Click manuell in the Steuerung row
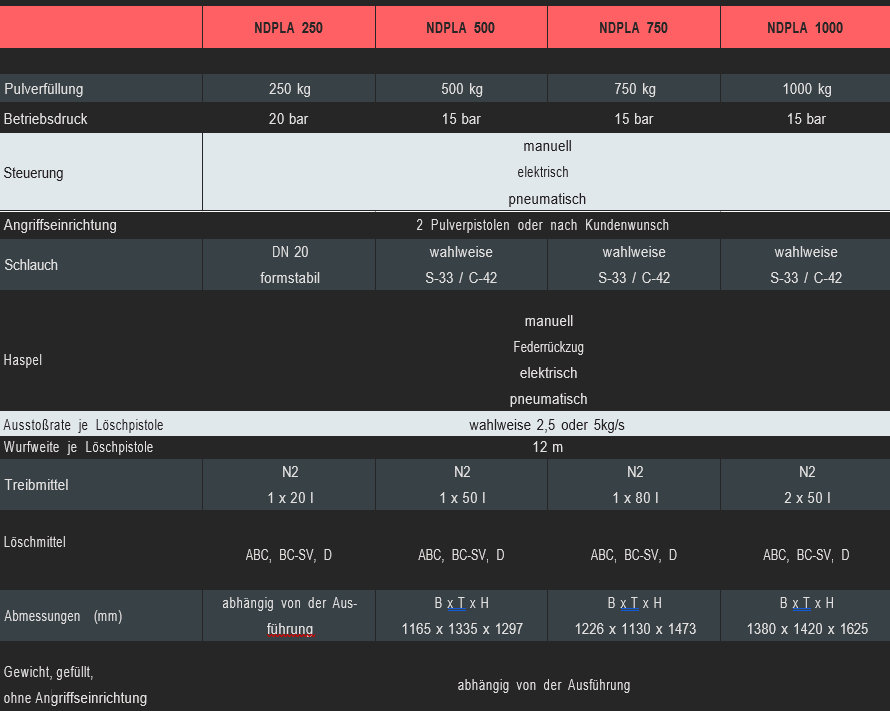This screenshot has height=711, width=890. [547, 146]
